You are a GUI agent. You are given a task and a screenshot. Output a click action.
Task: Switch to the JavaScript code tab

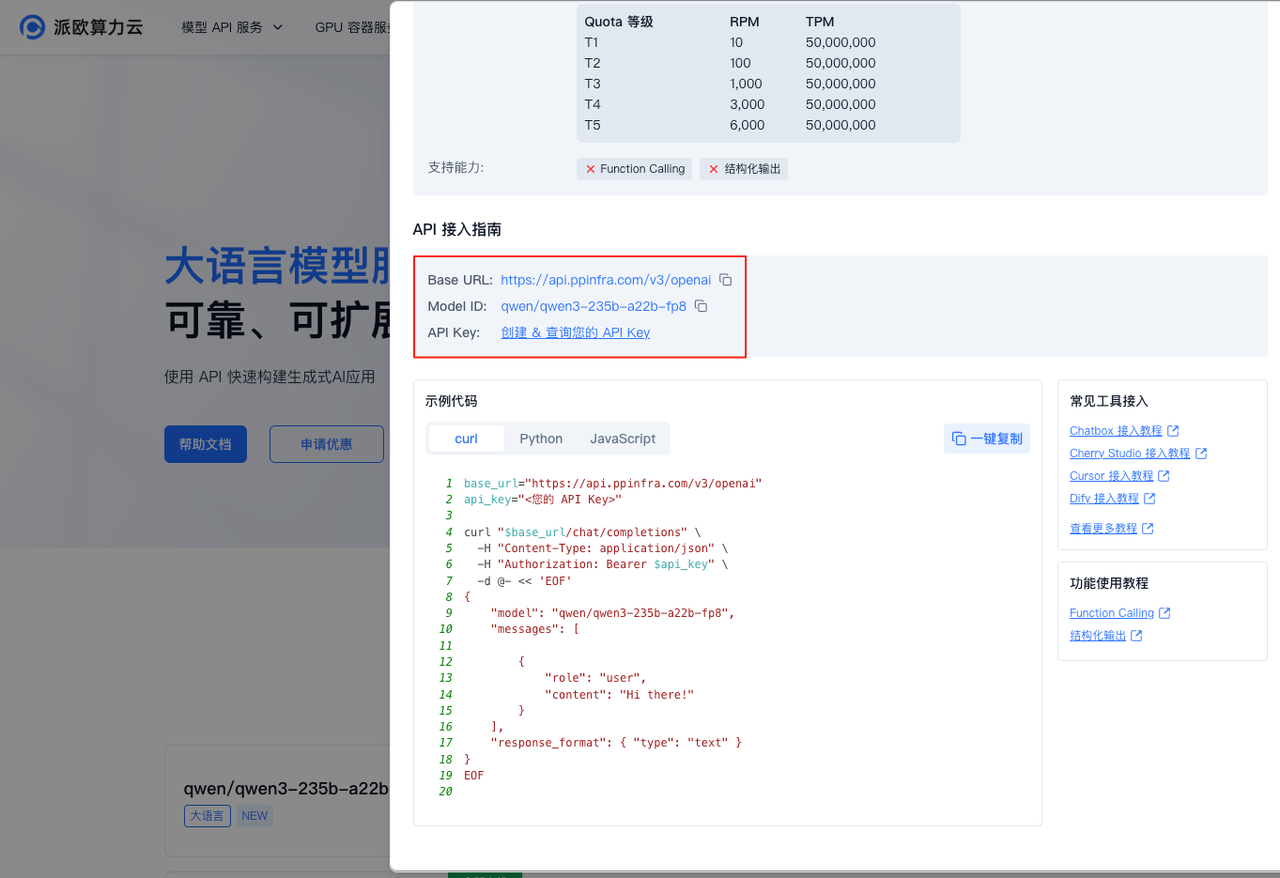(x=623, y=438)
